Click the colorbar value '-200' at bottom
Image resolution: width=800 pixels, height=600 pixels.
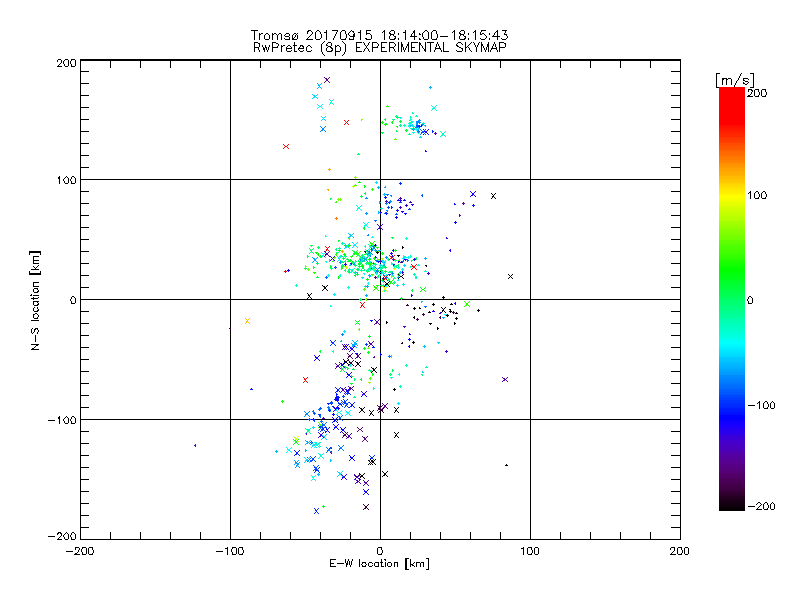coord(761,506)
